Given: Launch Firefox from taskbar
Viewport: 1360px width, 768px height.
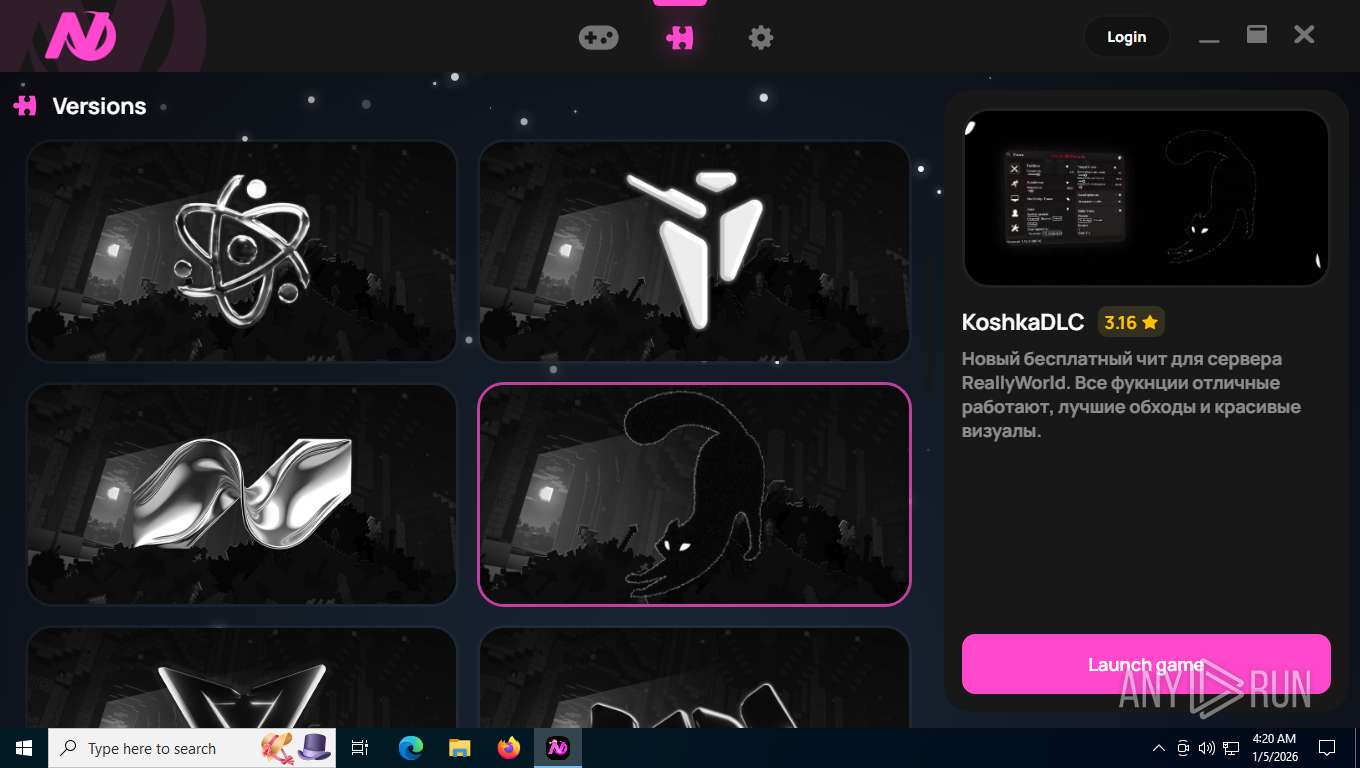Looking at the screenshot, I should click(x=509, y=748).
